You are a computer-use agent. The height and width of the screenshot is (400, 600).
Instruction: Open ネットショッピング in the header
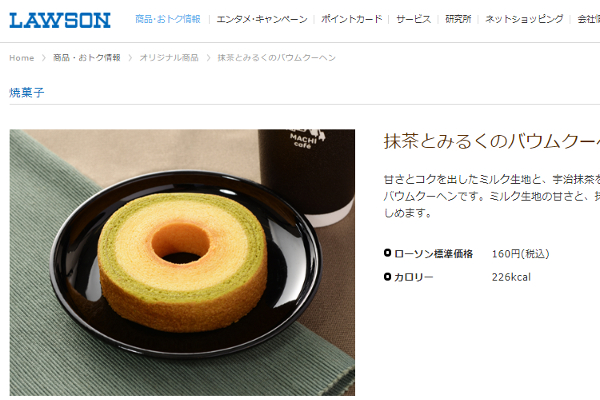[x=524, y=19]
